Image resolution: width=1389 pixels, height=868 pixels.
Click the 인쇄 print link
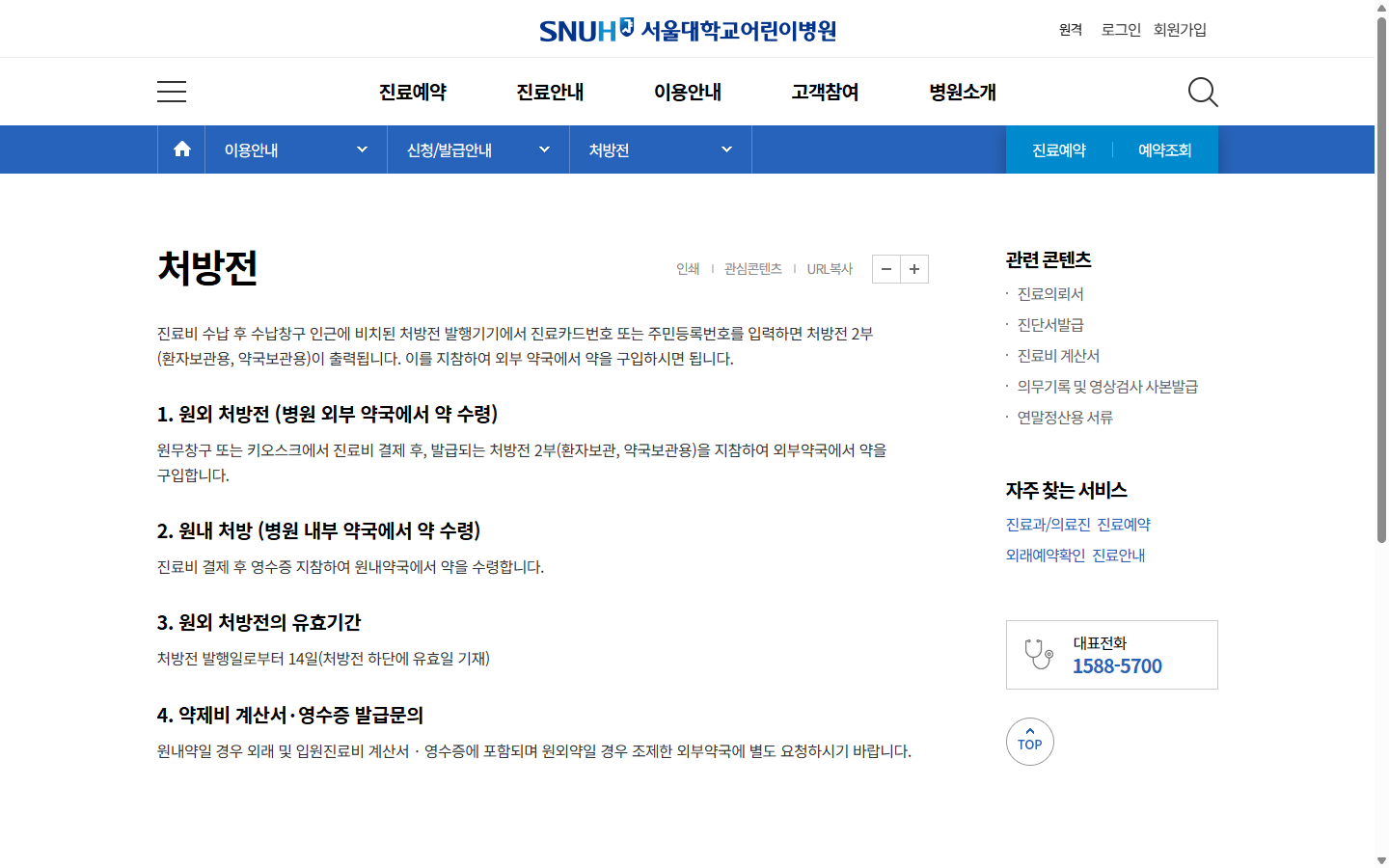click(x=688, y=269)
